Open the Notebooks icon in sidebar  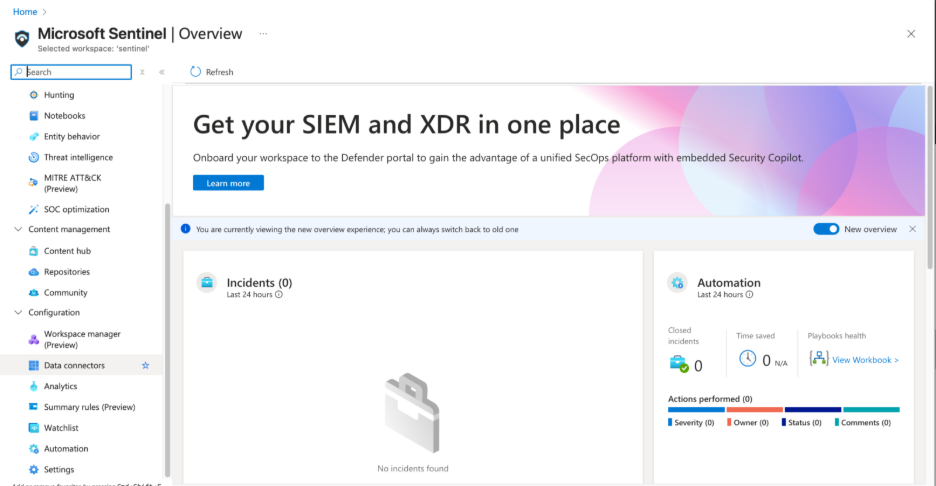[x=34, y=116]
